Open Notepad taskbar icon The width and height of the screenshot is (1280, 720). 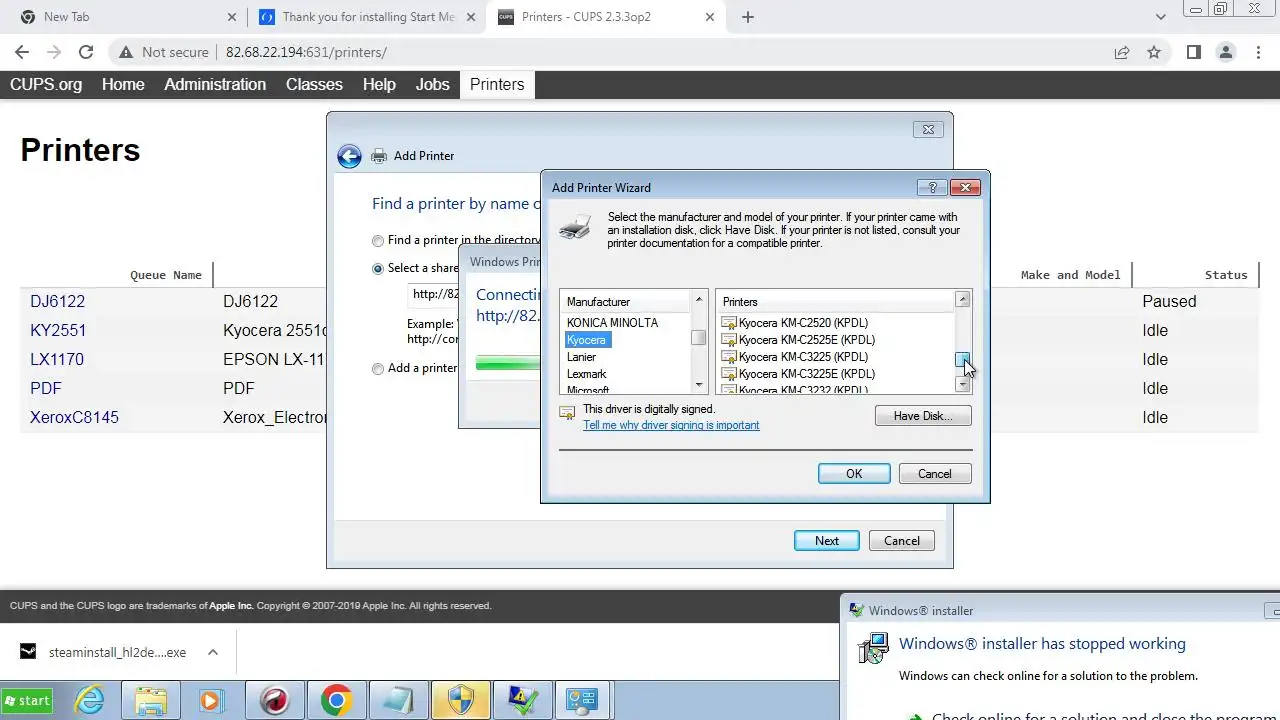(398, 701)
